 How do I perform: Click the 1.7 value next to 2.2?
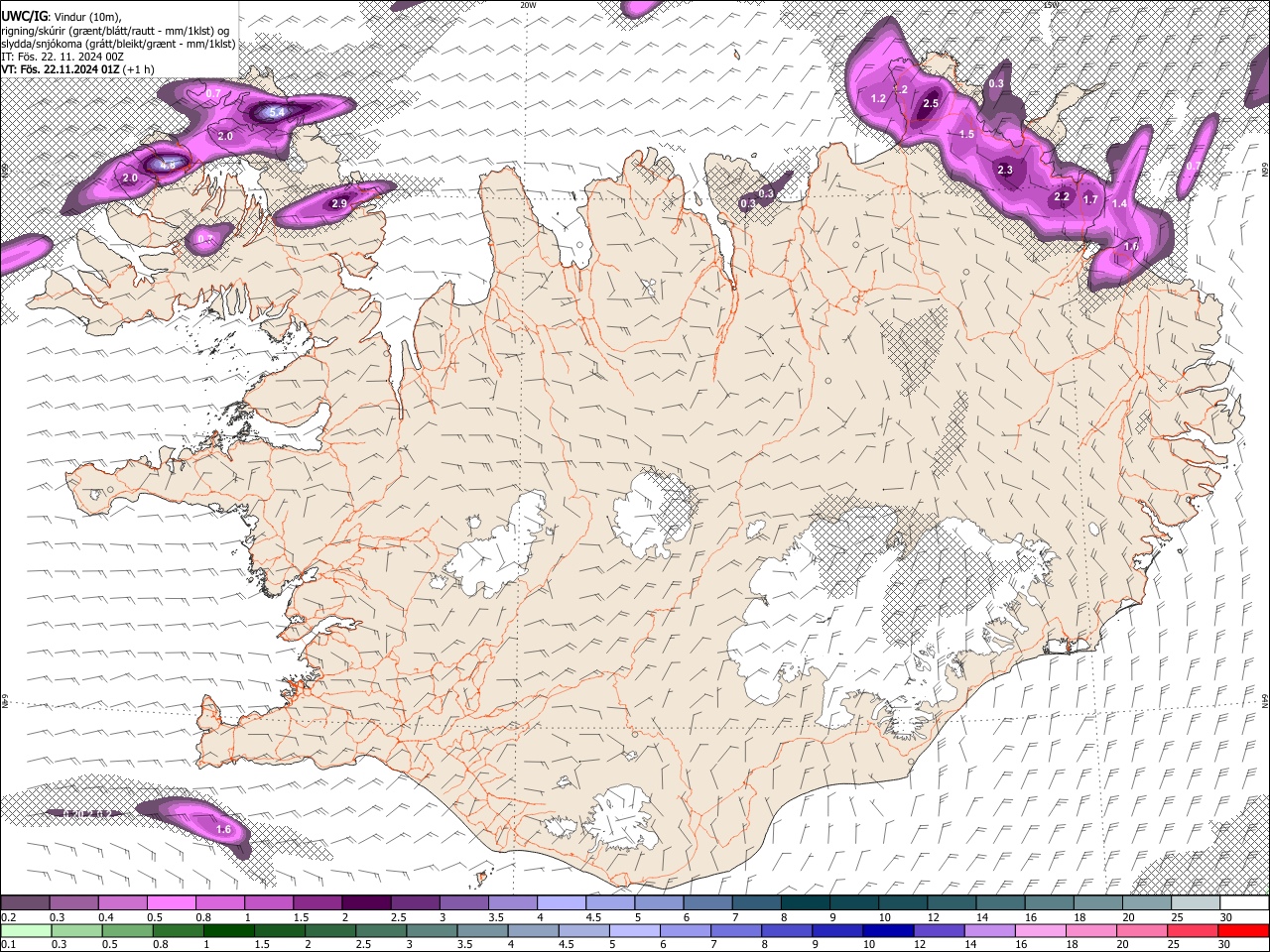(x=1090, y=199)
